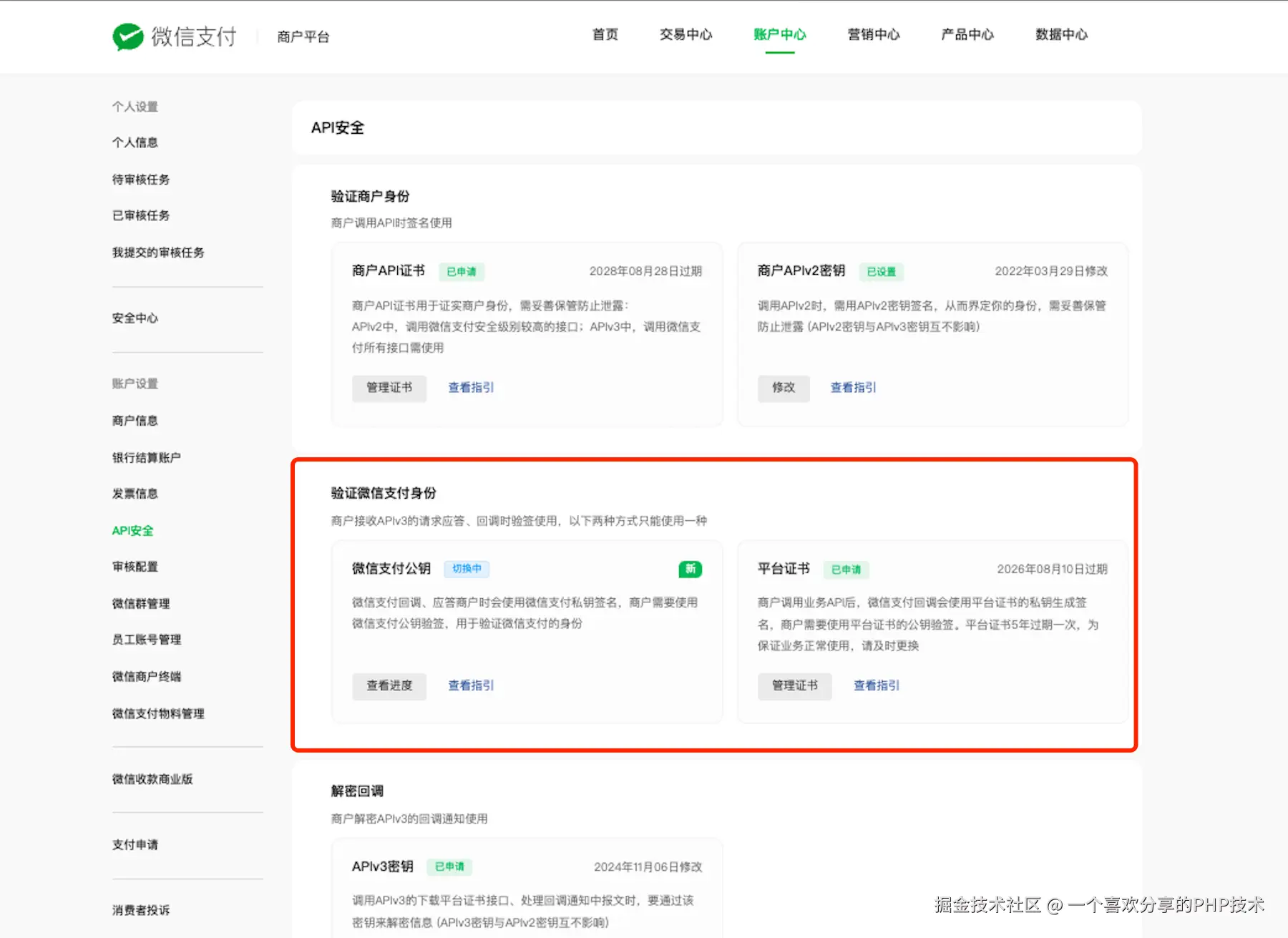Click 已申请 status tag beside 平台证书
The image size is (1288, 938).
pos(847,570)
